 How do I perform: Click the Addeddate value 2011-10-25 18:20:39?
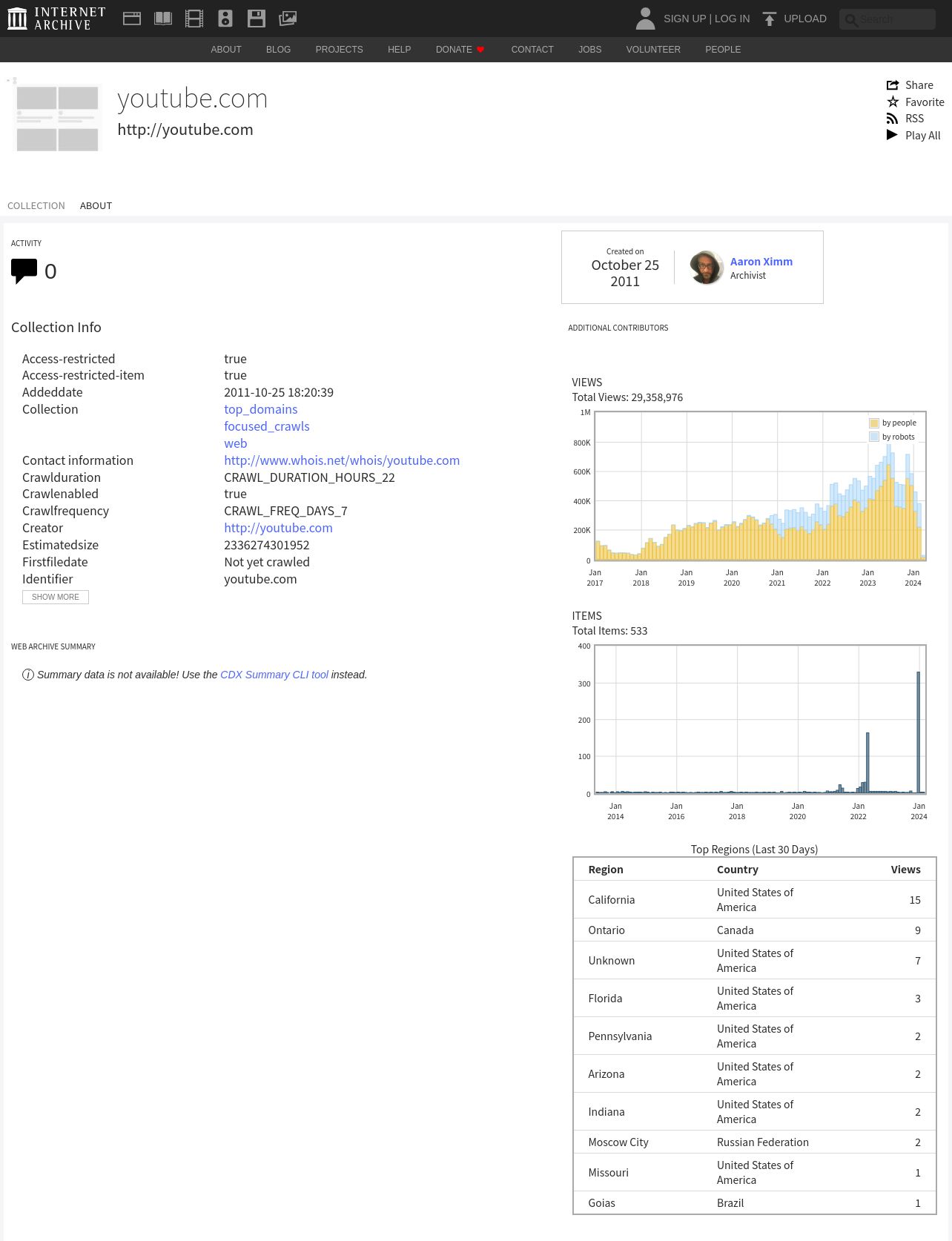(279, 392)
